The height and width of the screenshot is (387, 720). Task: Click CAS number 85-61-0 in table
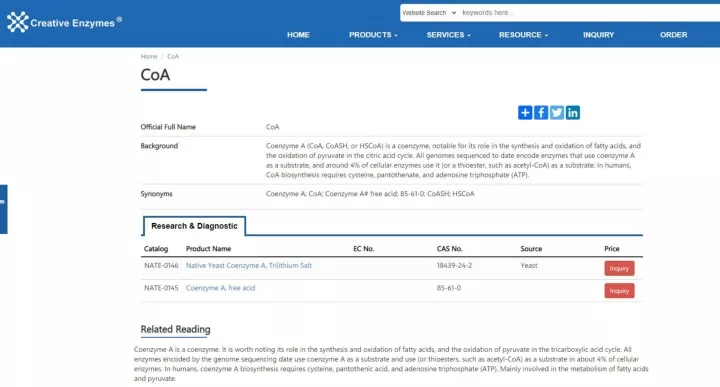449,288
